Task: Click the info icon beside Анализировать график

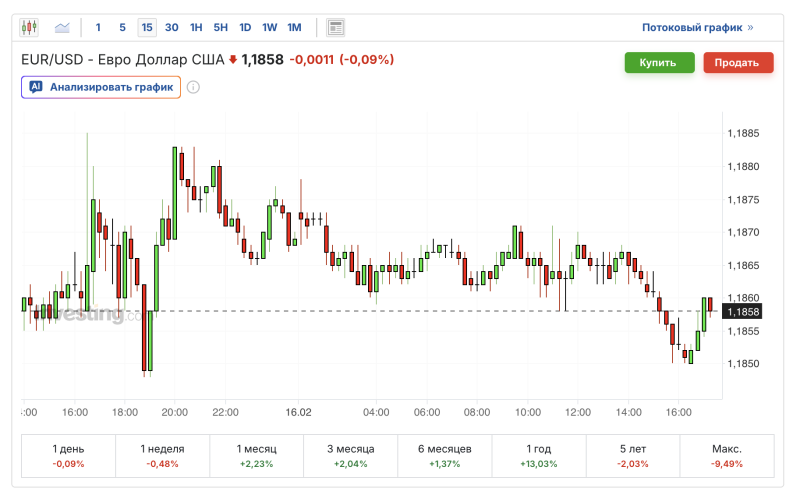Action: pyautogui.click(x=193, y=87)
